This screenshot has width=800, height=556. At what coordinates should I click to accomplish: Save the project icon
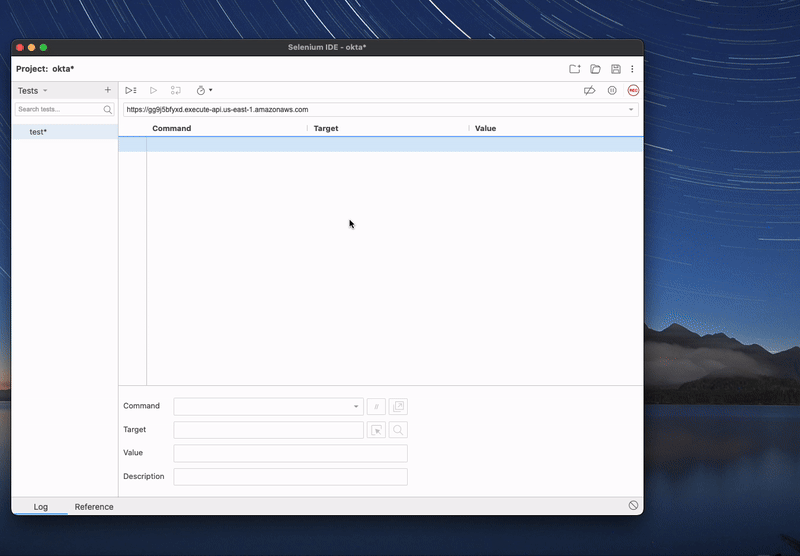[x=616, y=69]
